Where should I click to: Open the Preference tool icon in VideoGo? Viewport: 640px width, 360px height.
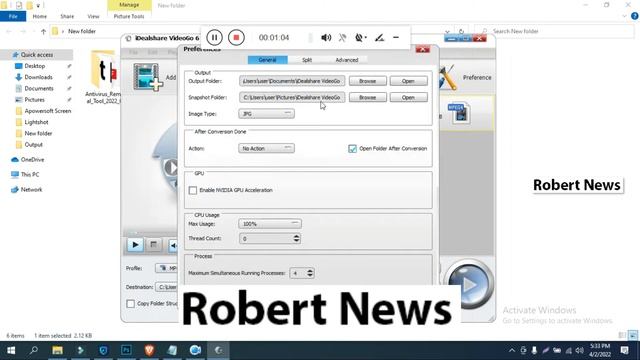tap(448, 78)
